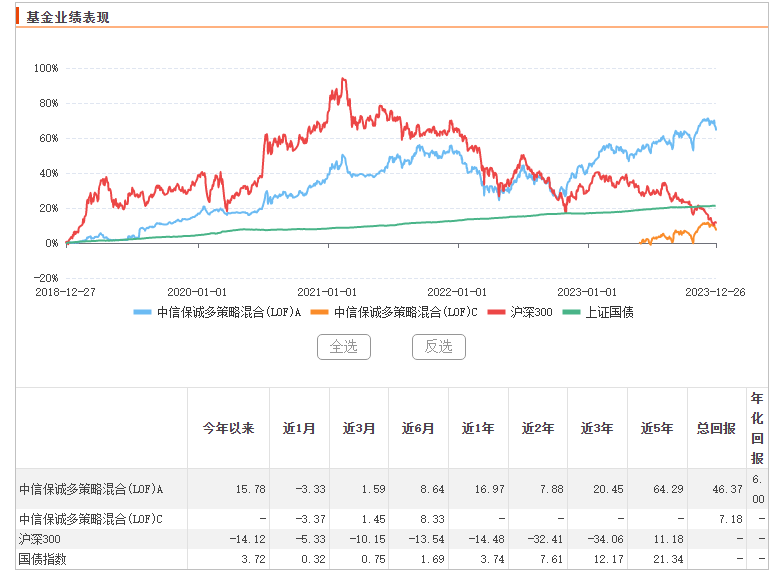Click the 12.17 three-year value for 国债指数
Screen dimensions: 771x572
609,560
